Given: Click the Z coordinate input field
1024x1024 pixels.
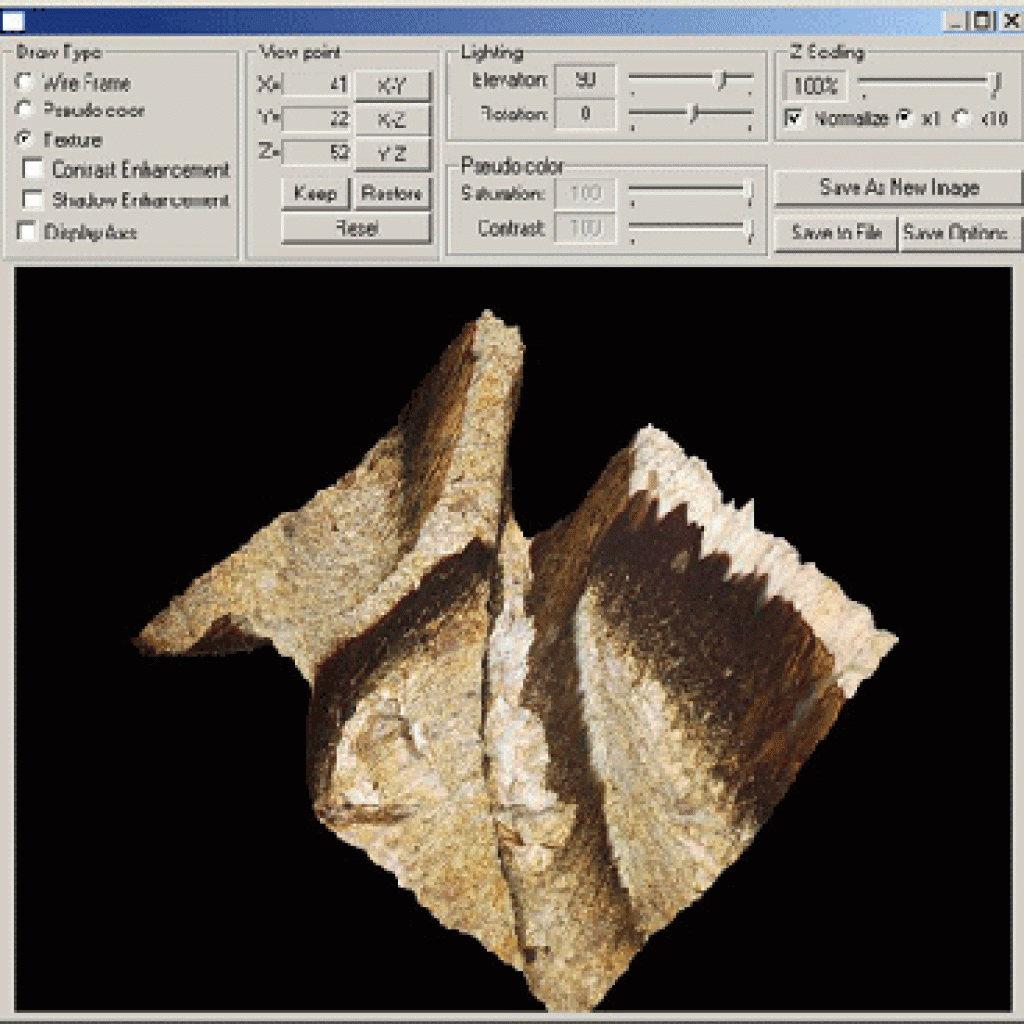Looking at the screenshot, I should (315, 154).
